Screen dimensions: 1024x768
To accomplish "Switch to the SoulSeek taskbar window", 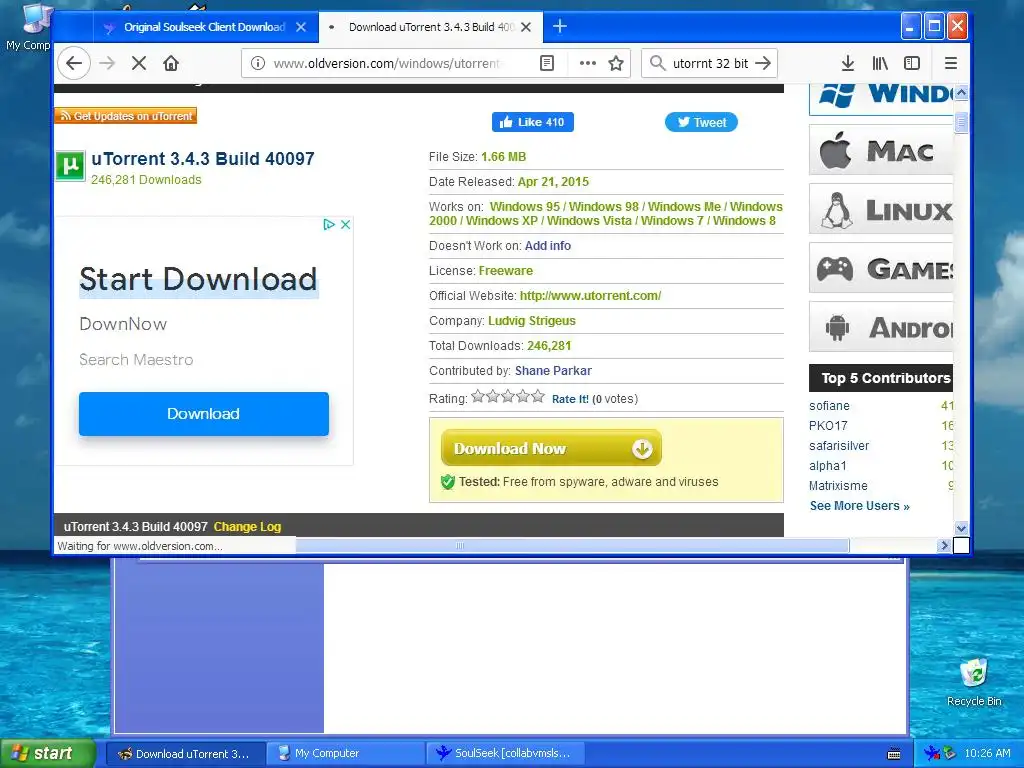I will 505,753.
